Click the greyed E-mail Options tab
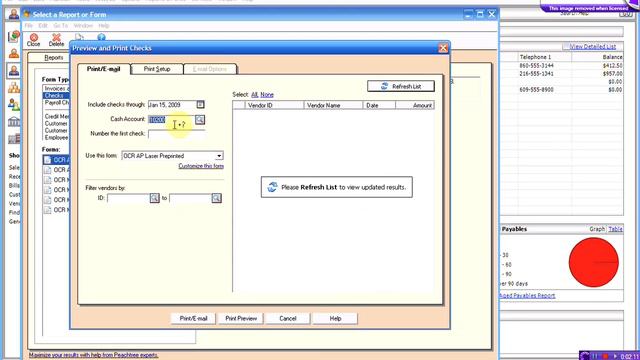The width and height of the screenshot is (640, 360). pos(210,69)
